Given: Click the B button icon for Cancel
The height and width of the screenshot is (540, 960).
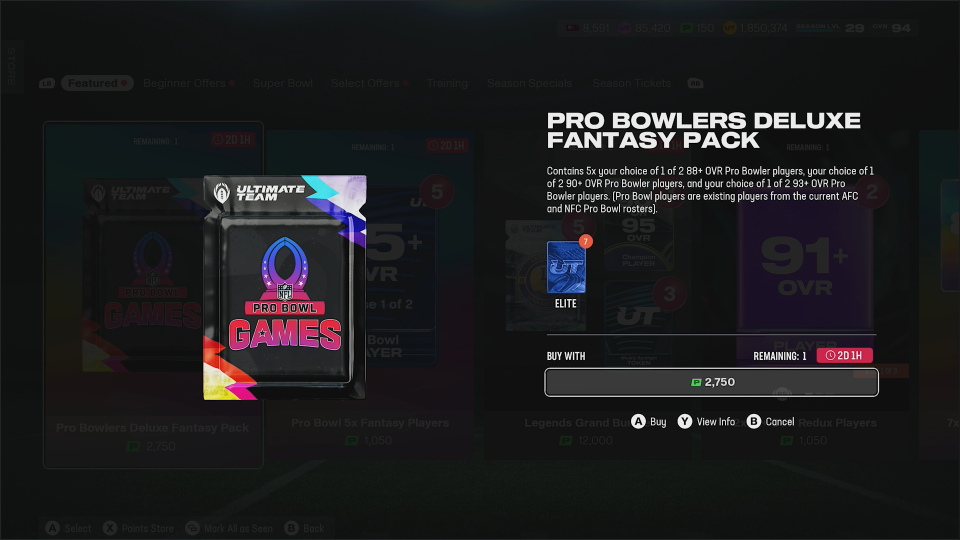Looking at the screenshot, I should click(754, 421).
